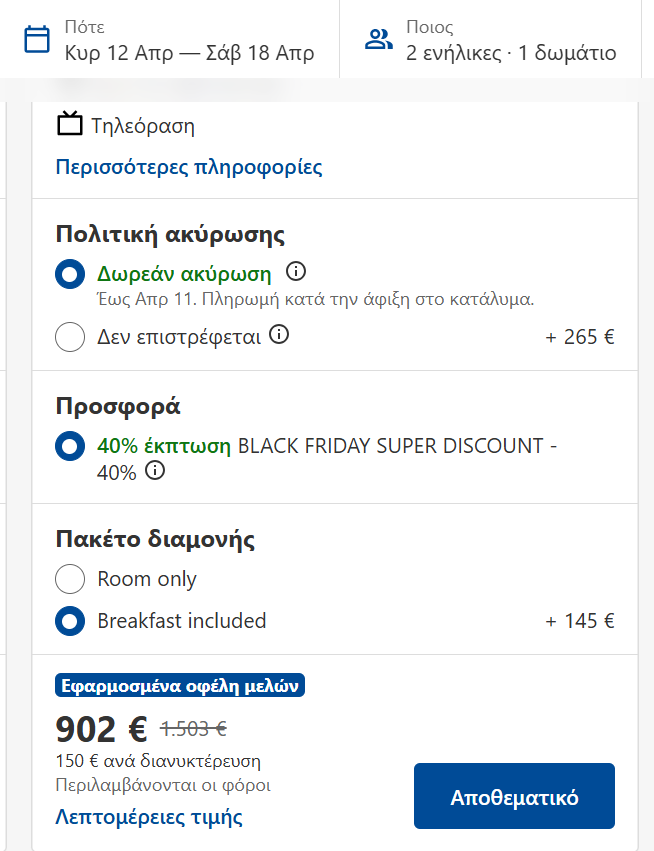Choose Breakfast included option
The width and height of the screenshot is (654, 851).
pyautogui.click(x=69, y=621)
